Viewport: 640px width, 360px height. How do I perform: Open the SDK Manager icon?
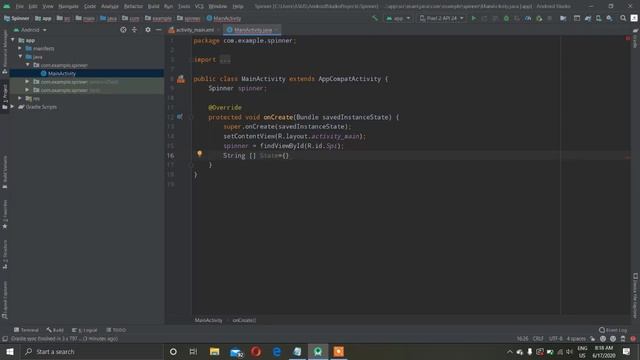(x=609, y=18)
